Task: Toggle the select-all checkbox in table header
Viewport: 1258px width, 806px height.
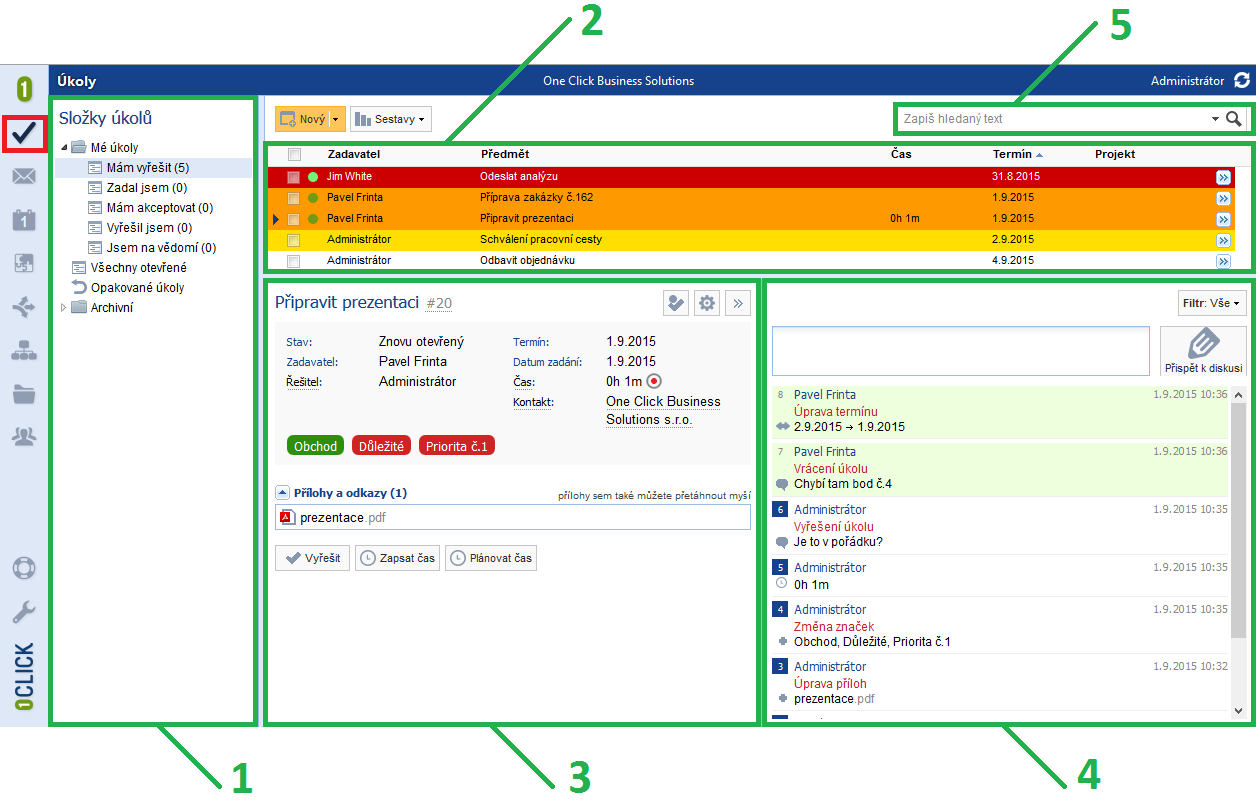Action: point(294,155)
